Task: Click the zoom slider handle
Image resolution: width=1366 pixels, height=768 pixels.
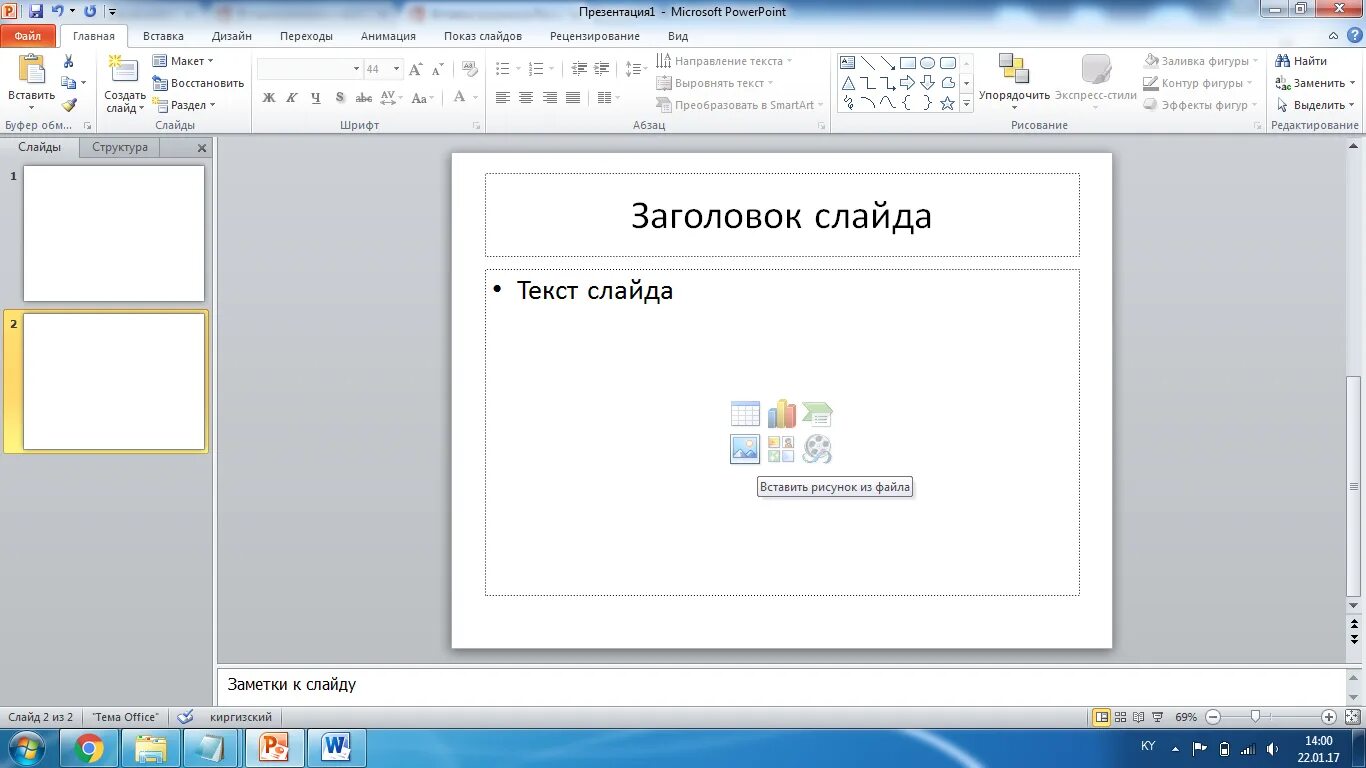Action: coord(1255,717)
